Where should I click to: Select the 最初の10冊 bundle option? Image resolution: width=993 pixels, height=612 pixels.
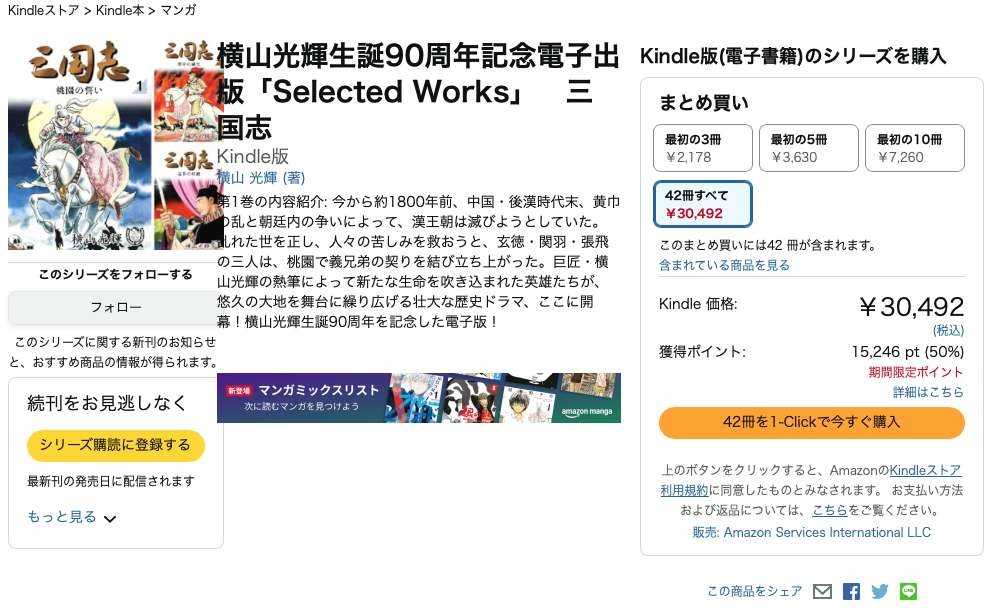point(914,148)
